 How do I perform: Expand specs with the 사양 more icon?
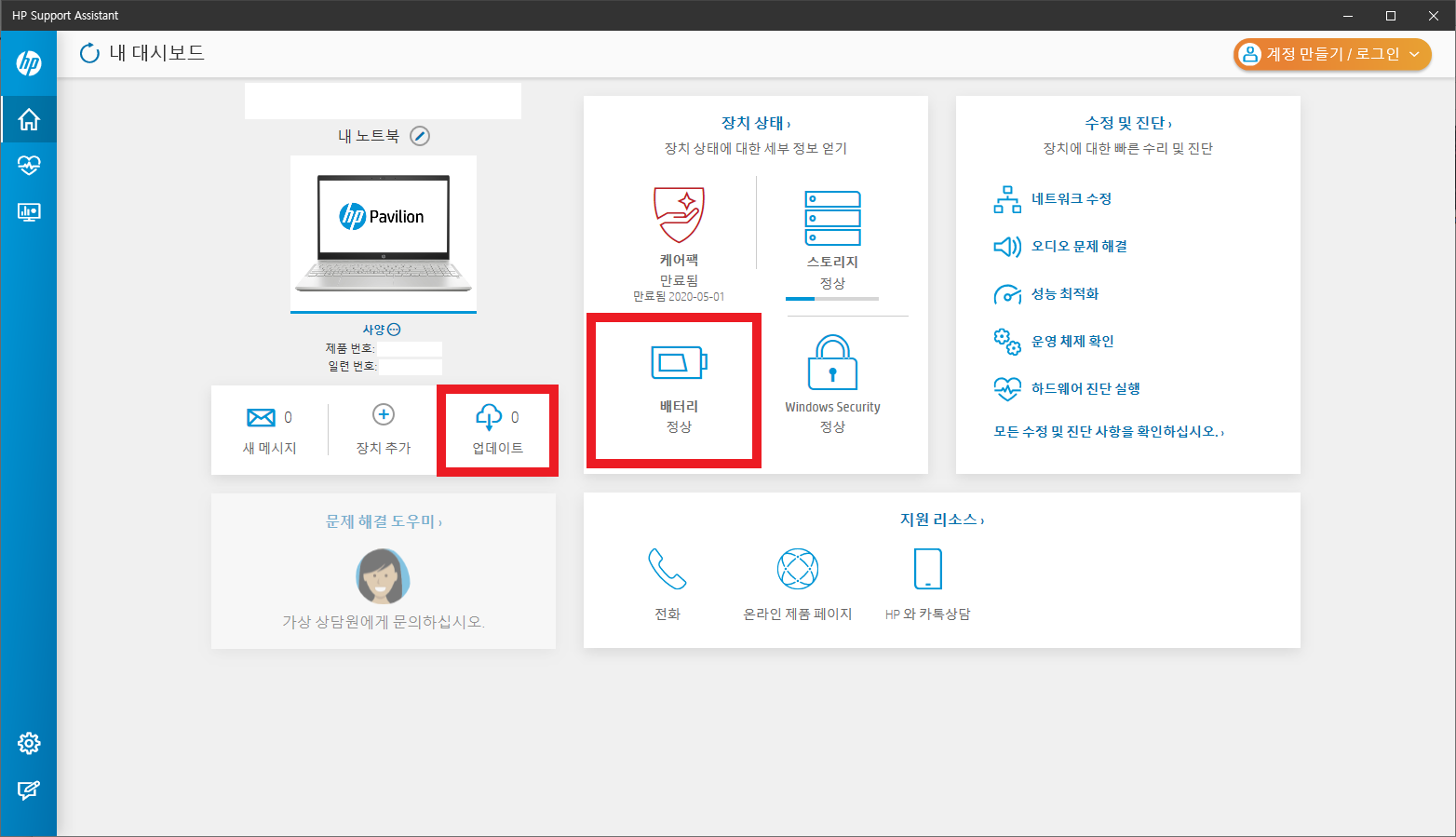point(394,330)
